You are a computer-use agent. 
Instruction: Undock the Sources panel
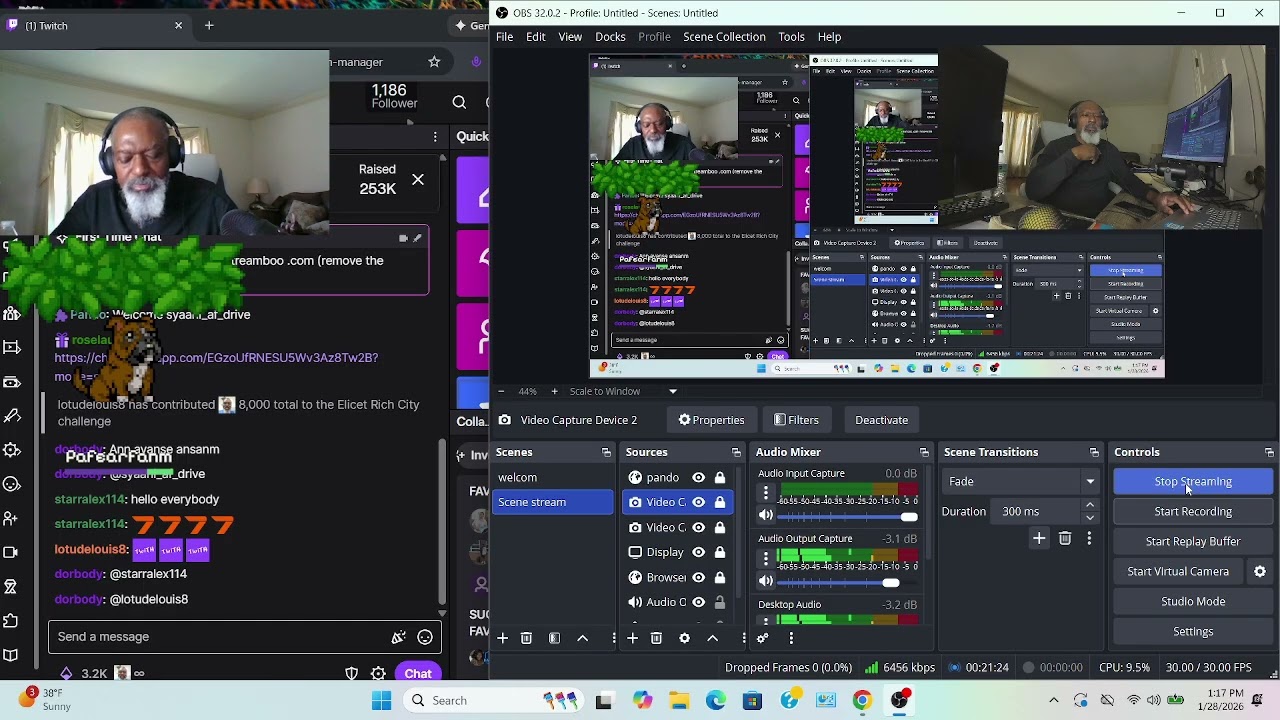[736, 453]
